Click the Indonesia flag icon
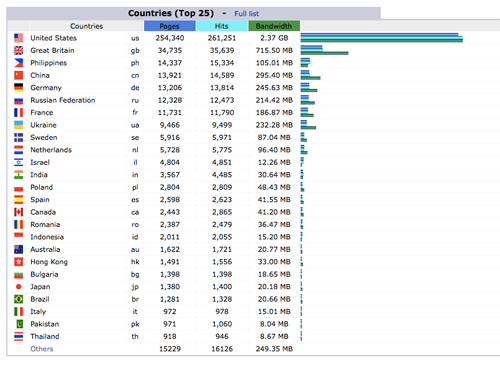Viewport: 500px width, 365px height. [19, 236]
